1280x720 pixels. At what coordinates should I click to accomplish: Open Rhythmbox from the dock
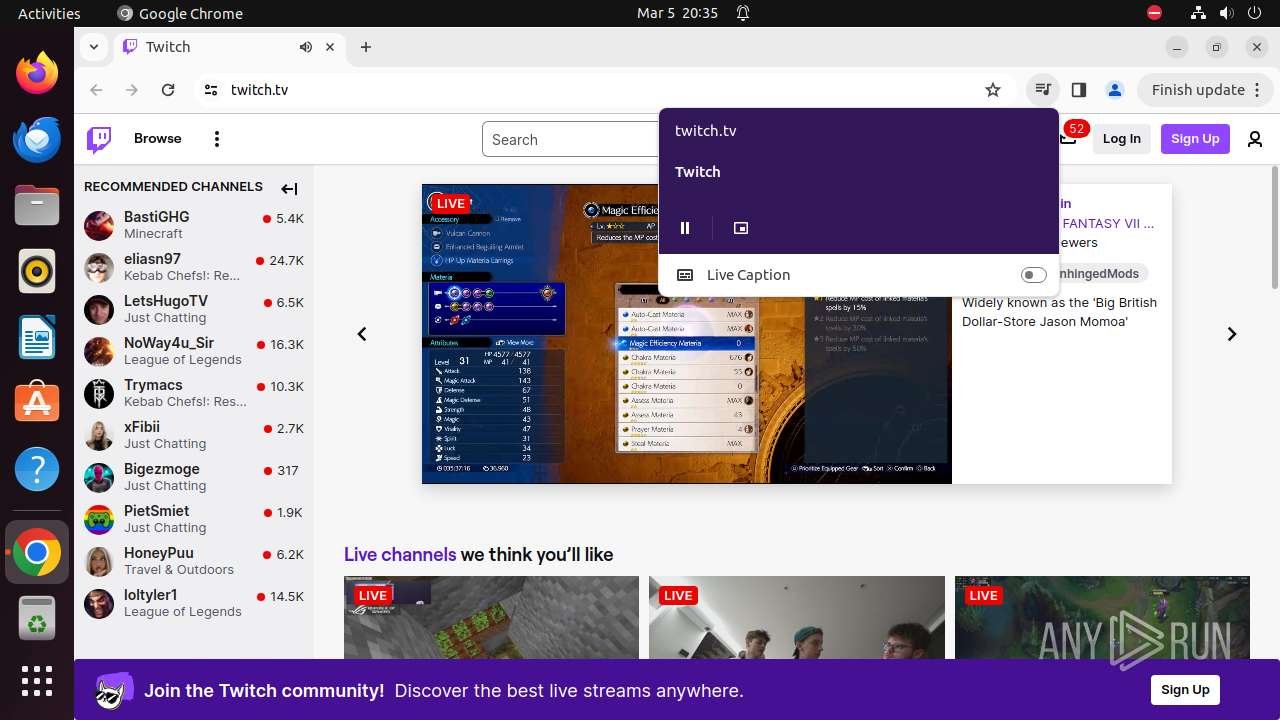(37, 271)
